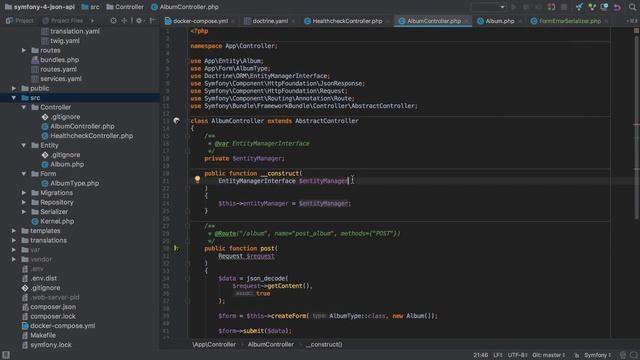Click \App\Controller in editor breadcrumb bar
The height and width of the screenshot is (360, 640).
click(x=214, y=344)
